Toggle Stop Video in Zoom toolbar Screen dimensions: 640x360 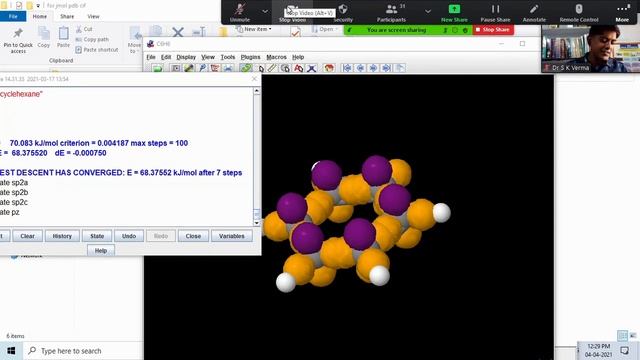point(292,13)
